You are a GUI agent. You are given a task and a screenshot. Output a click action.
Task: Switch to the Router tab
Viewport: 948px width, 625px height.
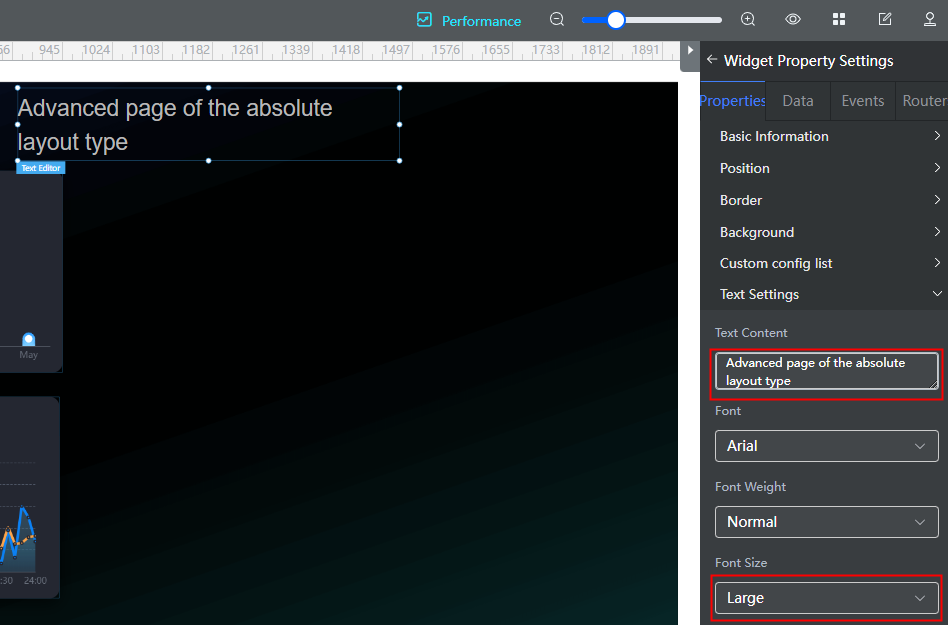[x=922, y=101]
